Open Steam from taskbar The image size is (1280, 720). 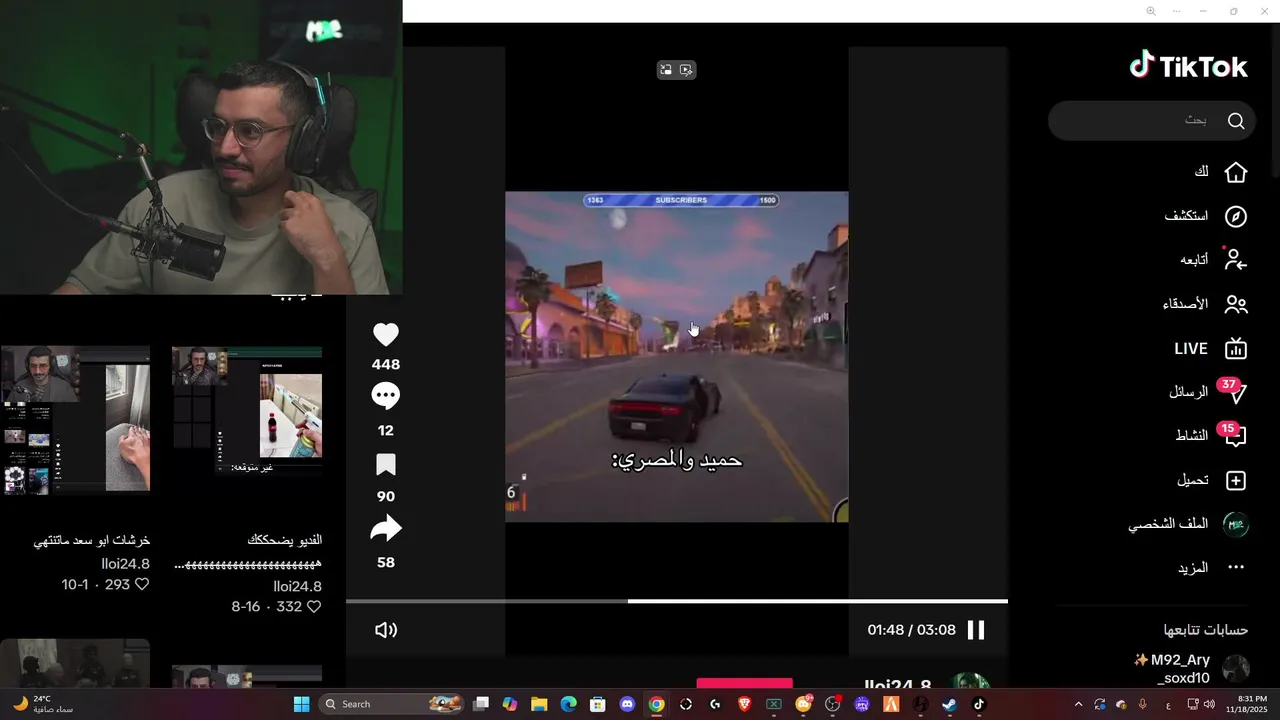949,704
